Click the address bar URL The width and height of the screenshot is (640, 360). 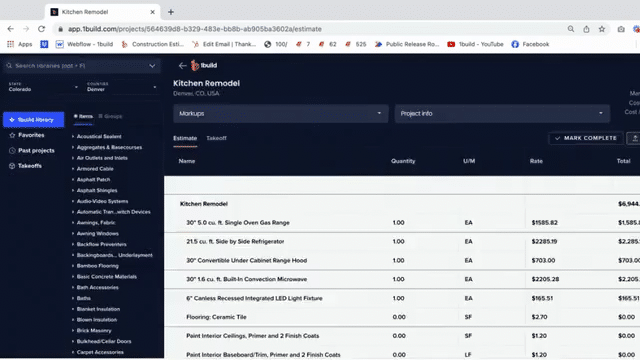pos(195,29)
